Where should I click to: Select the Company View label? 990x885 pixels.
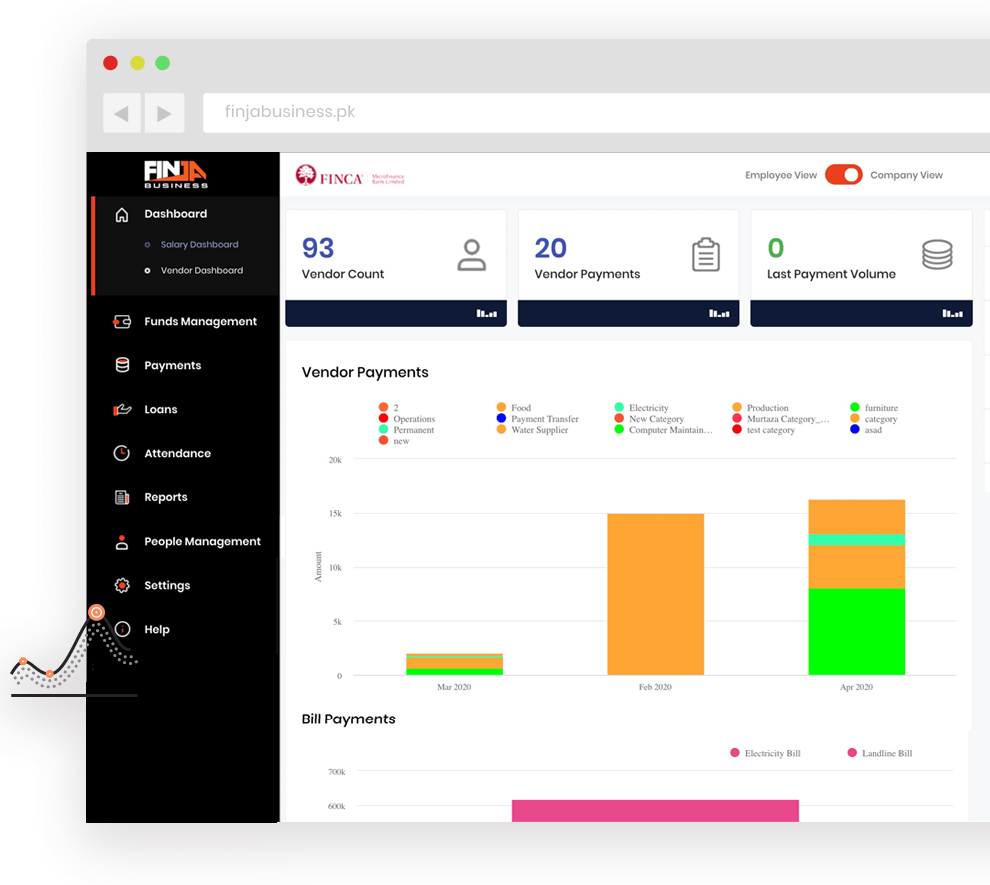pyautogui.click(x=906, y=175)
